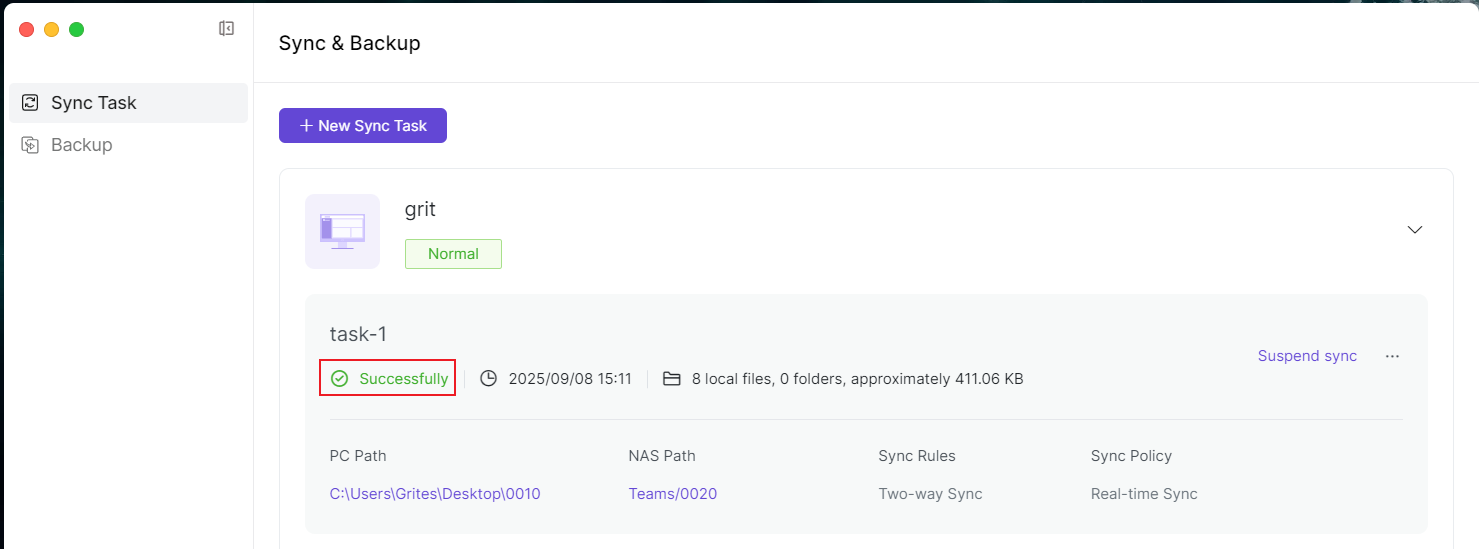This screenshot has width=1479, height=549.
Task: Click Suspend sync for task-1
Action: point(1307,356)
